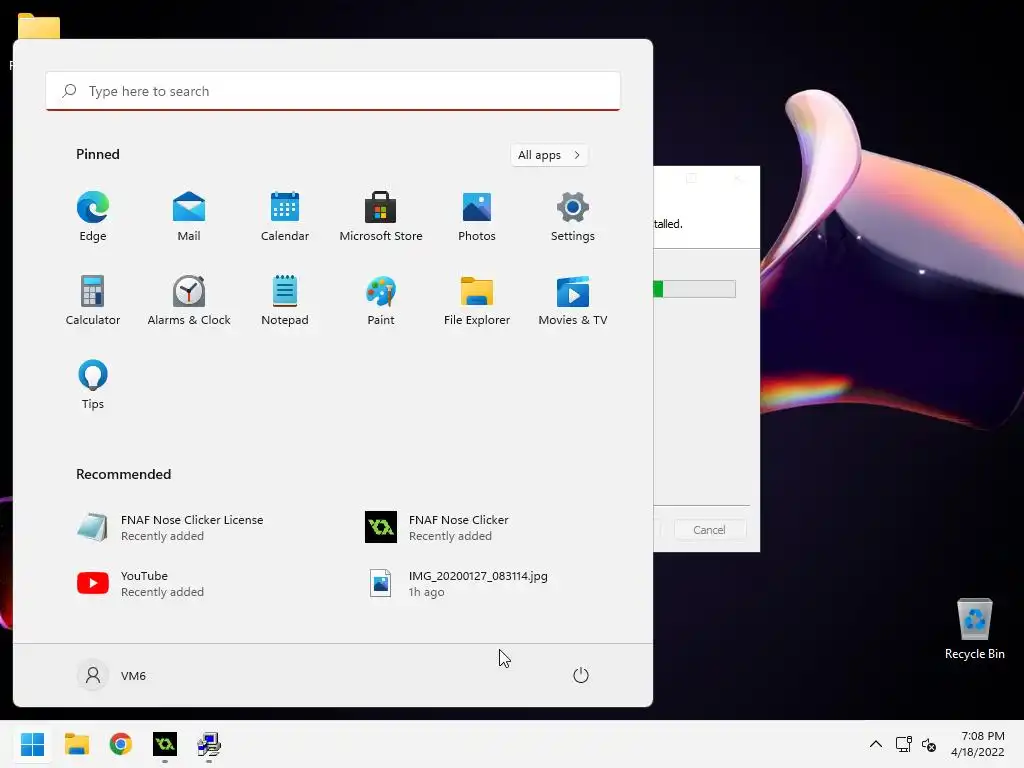This screenshot has width=1024, height=768.
Task: Launch the Photos app
Action: coord(477,216)
